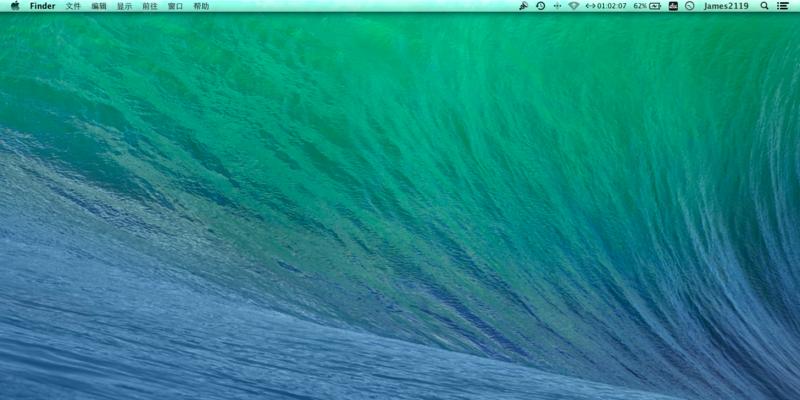The width and height of the screenshot is (800, 400).
Task: Open the 显示 menu
Action: pos(124,6)
